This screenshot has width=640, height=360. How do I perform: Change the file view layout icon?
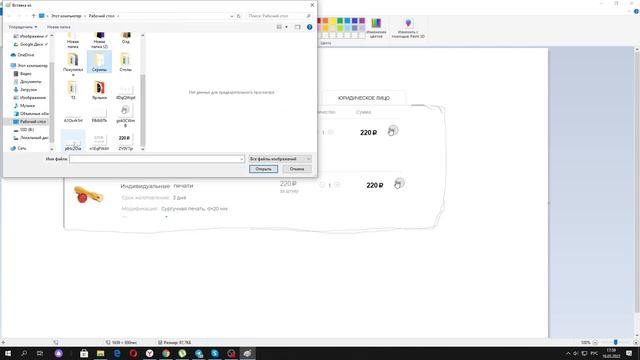[279, 27]
